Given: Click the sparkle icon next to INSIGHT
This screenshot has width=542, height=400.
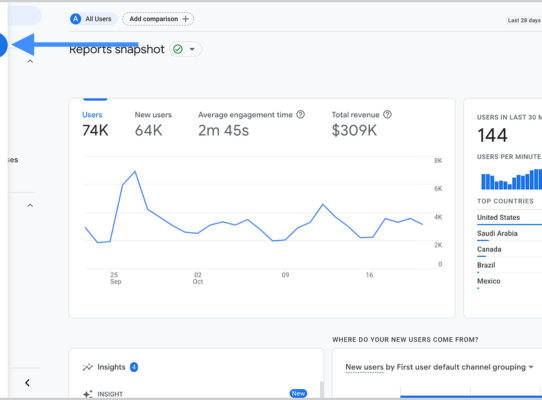Looking at the screenshot, I should coord(88,394).
